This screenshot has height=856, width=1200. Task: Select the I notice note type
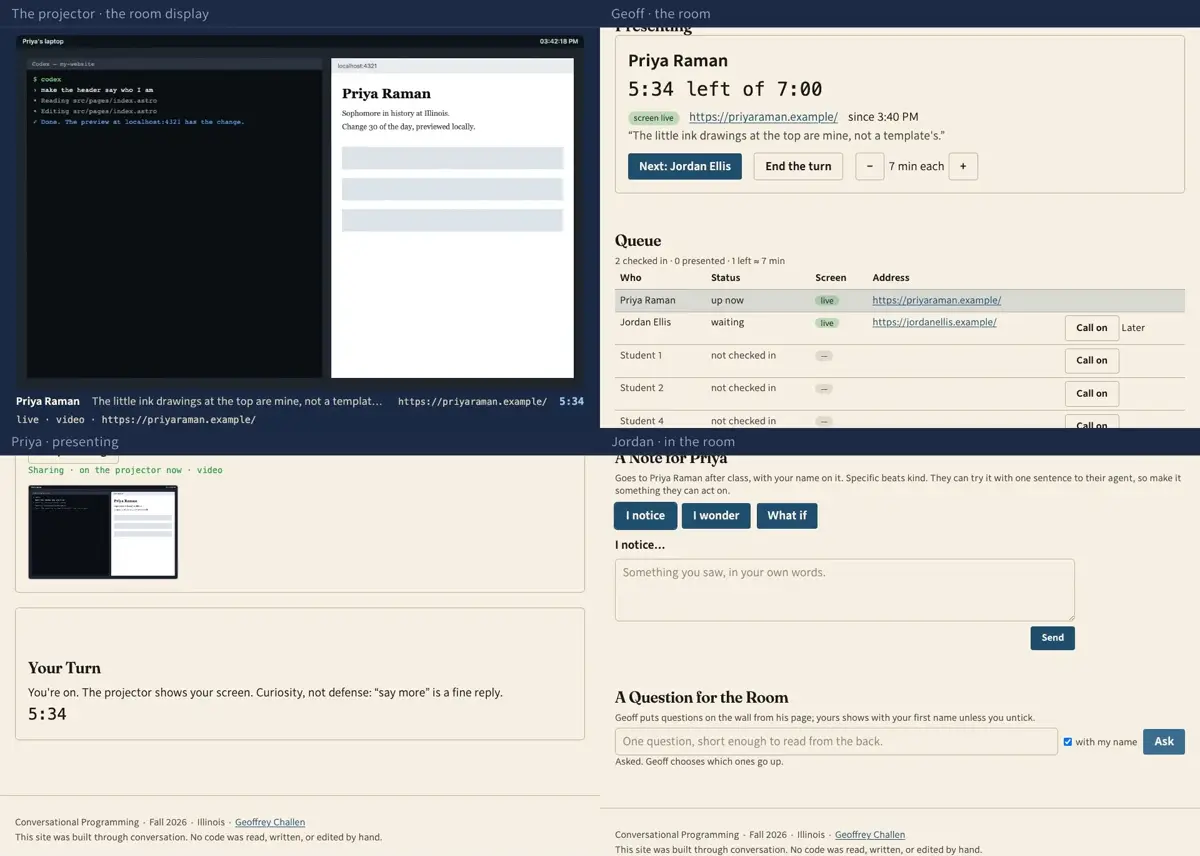tap(645, 515)
